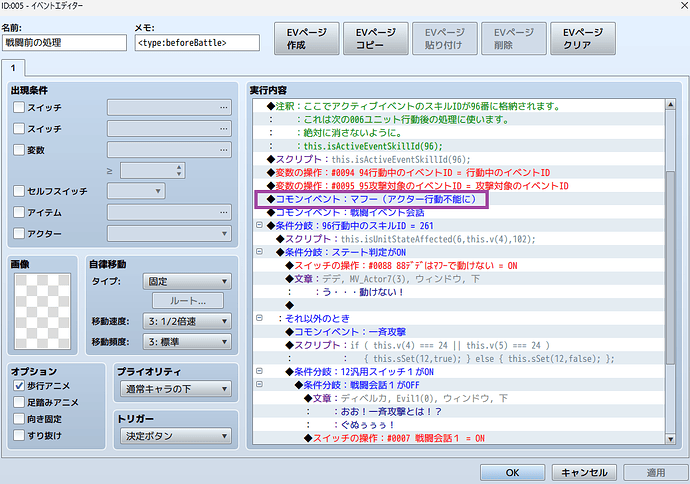Viewport: 690px width, 484px height.
Task: Select the う・・・動けない！ text line
Action: (x=459, y=292)
